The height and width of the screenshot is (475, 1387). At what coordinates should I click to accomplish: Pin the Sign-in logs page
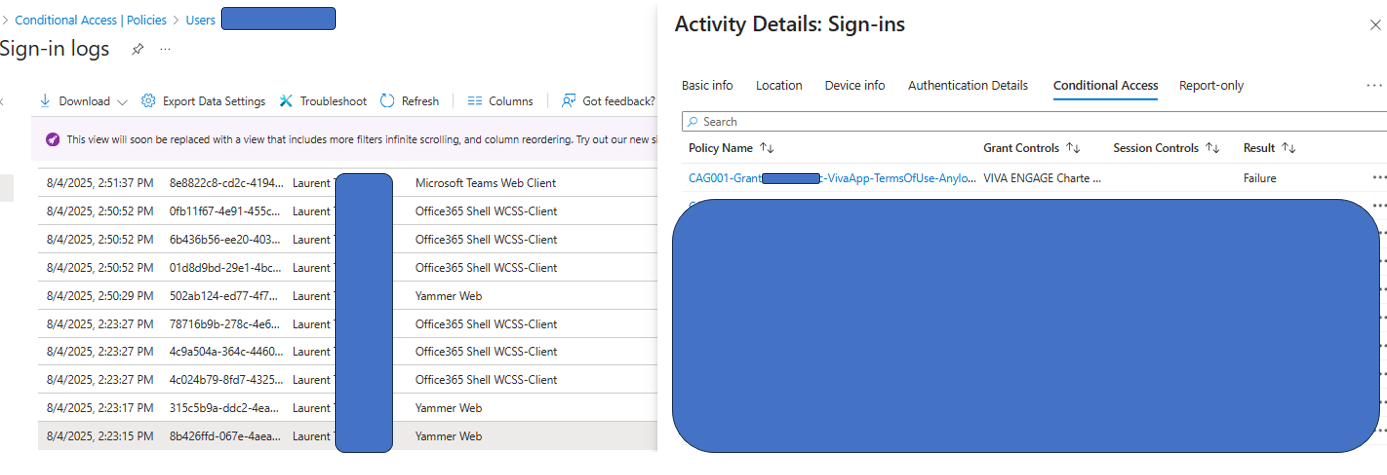(x=138, y=49)
